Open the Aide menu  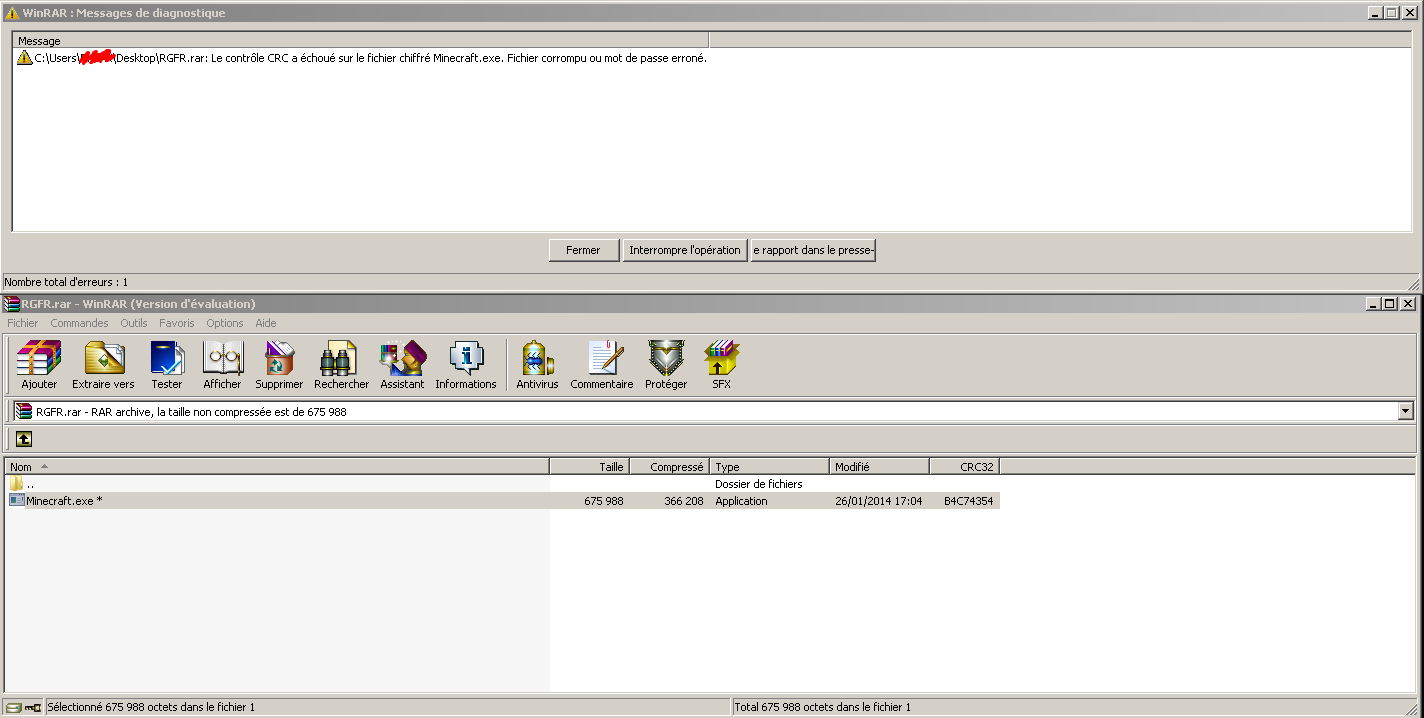pos(266,323)
